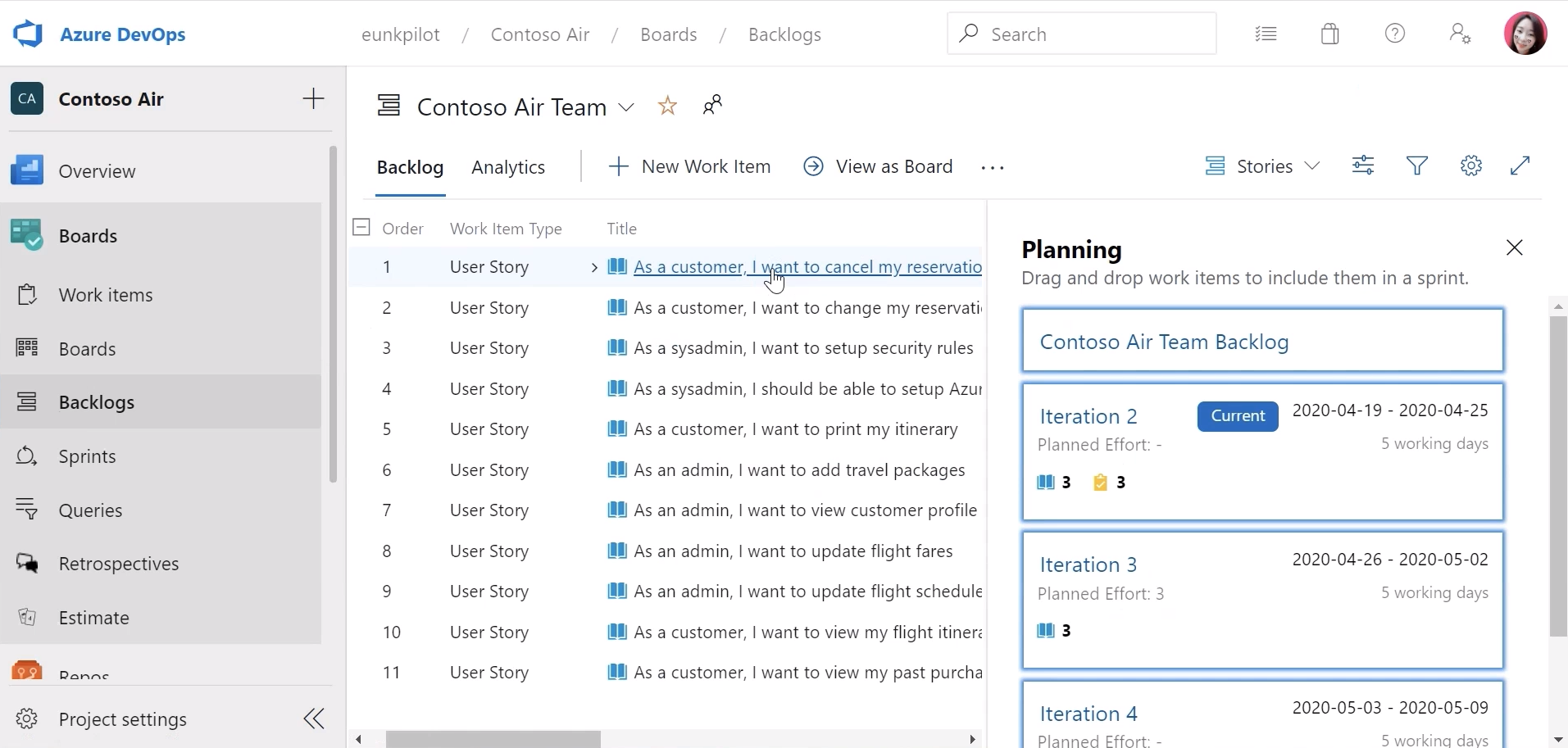1568x748 pixels.
Task: Open the backlog settings gear icon
Action: pos(1471,166)
